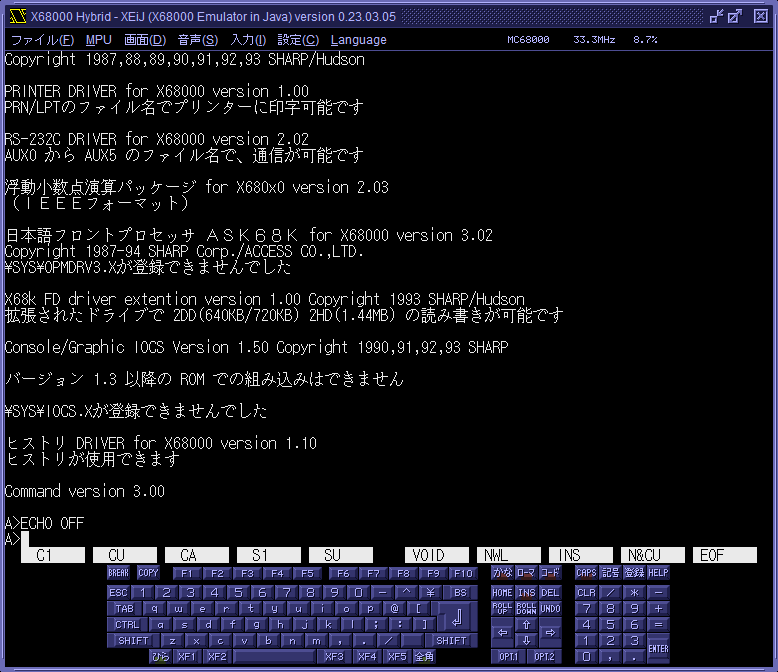Click the down arrow cursor key
Screen dimensions: 778x672
point(526,640)
